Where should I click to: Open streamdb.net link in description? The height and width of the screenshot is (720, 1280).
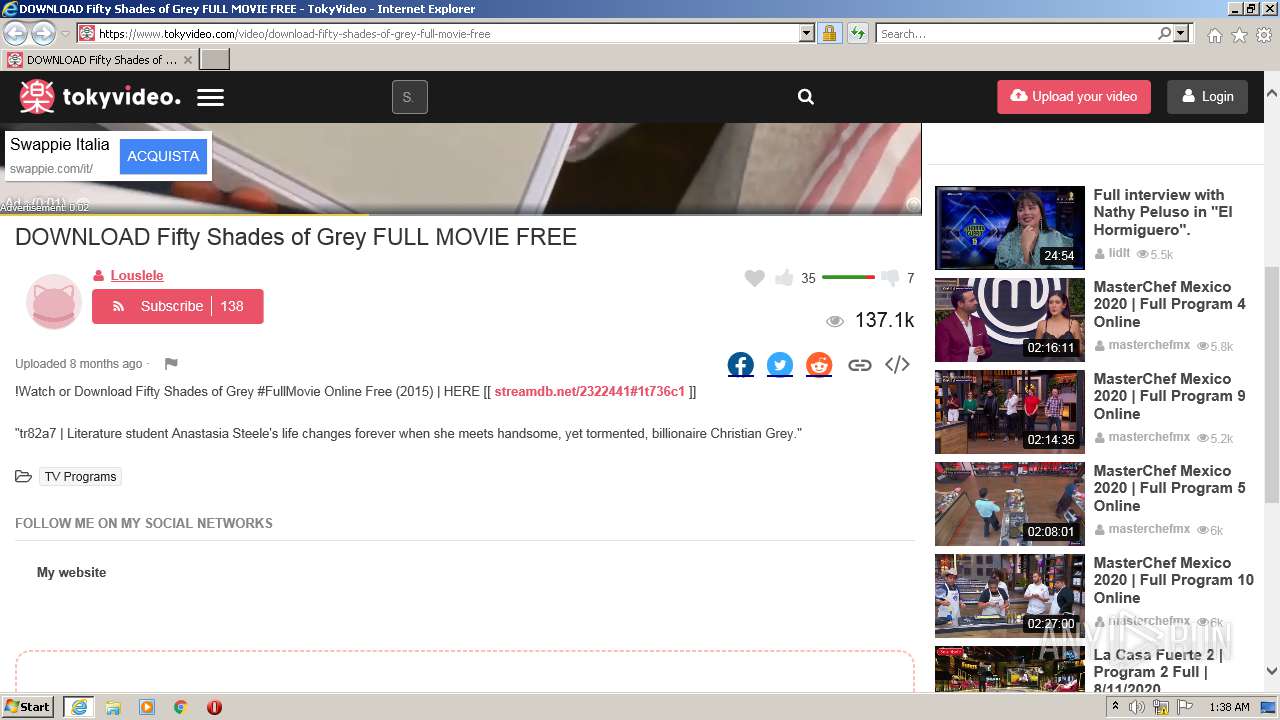point(589,392)
